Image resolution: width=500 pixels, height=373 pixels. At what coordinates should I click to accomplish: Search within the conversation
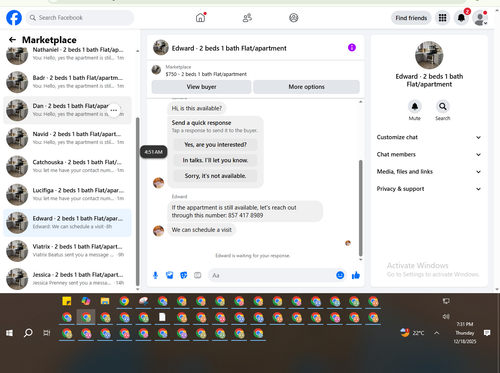(x=443, y=107)
